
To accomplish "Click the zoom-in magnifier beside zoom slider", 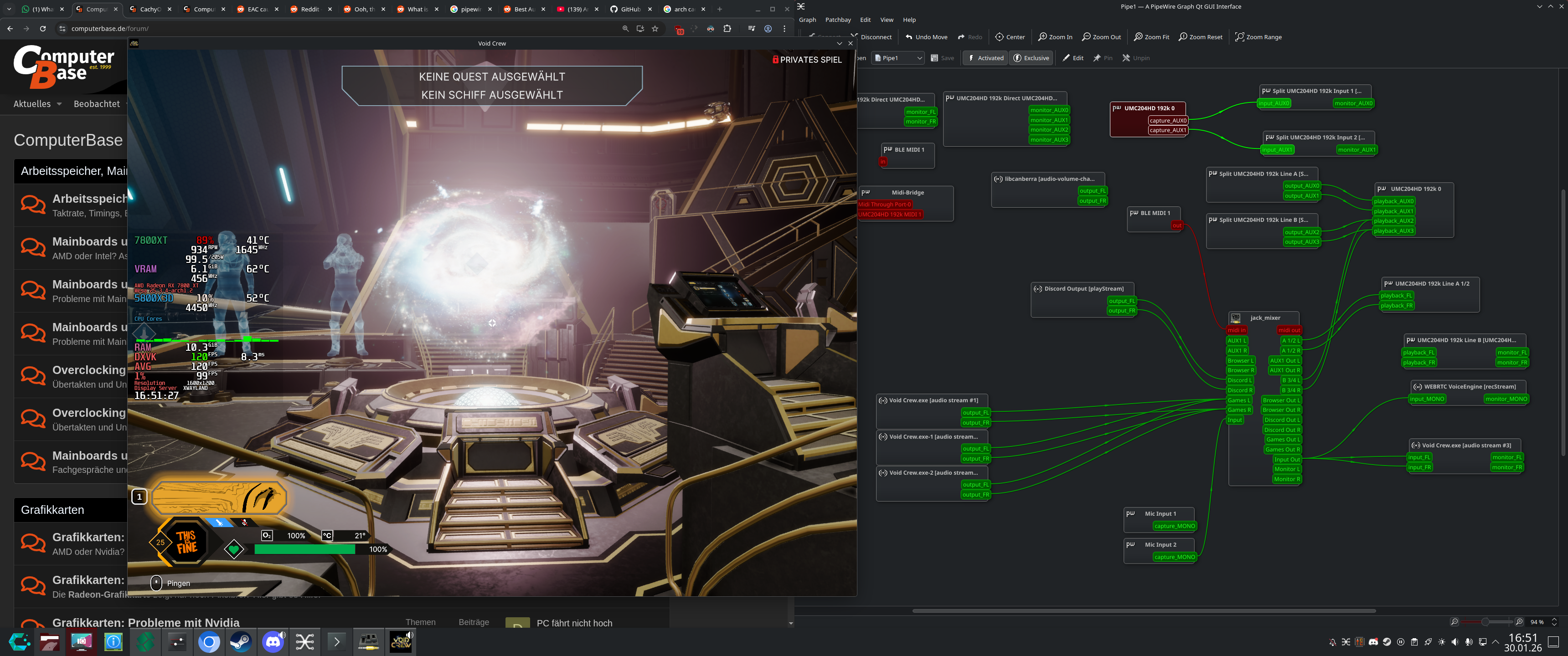I will point(1519,622).
